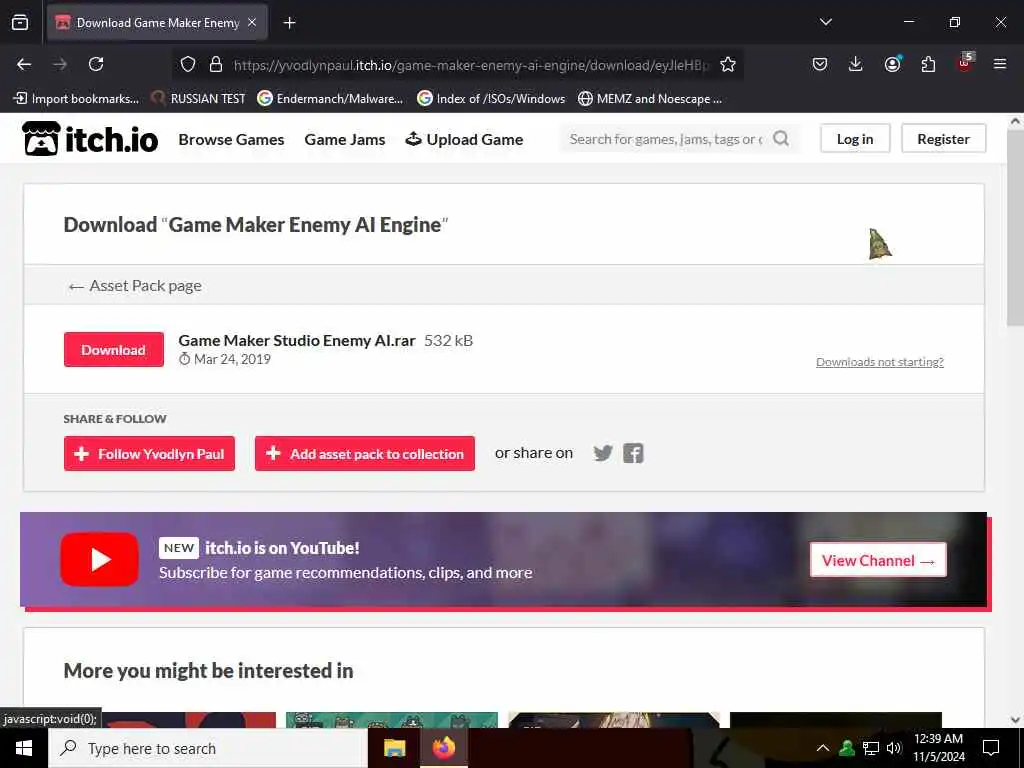This screenshot has height=768, width=1024.
Task: Expand the list all tabs chevron
Action: pyautogui.click(x=825, y=22)
